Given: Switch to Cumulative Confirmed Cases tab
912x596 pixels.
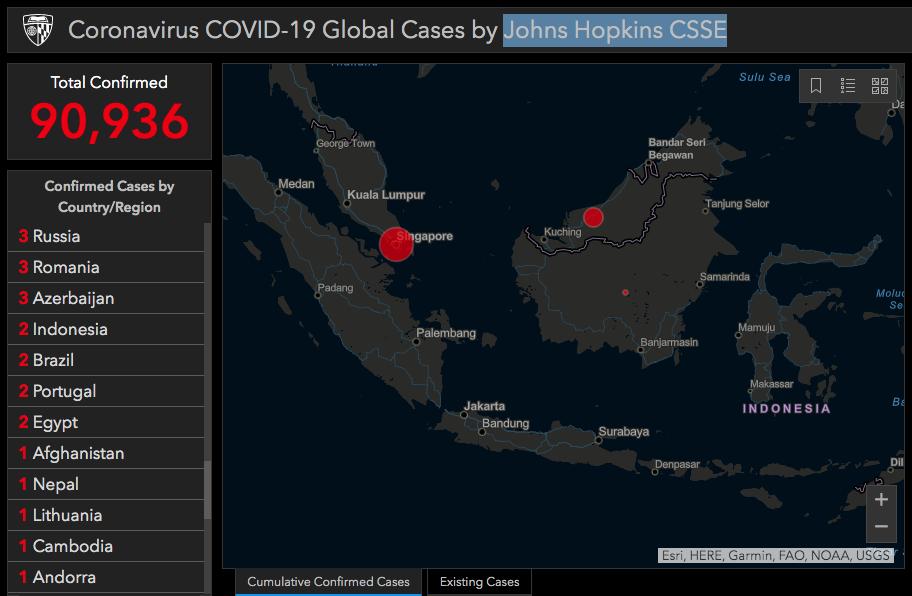Looking at the screenshot, I should [328, 582].
